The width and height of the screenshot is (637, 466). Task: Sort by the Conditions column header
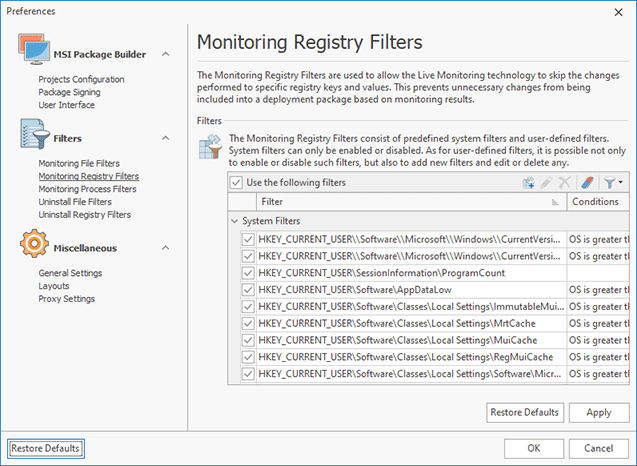[598, 202]
